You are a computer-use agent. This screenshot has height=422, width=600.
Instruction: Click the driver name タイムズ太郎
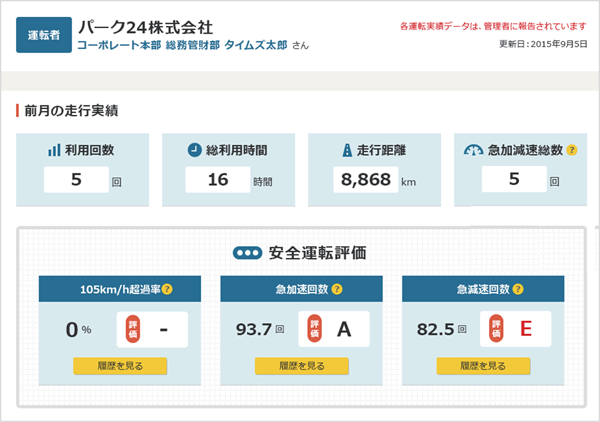(256, 45)
